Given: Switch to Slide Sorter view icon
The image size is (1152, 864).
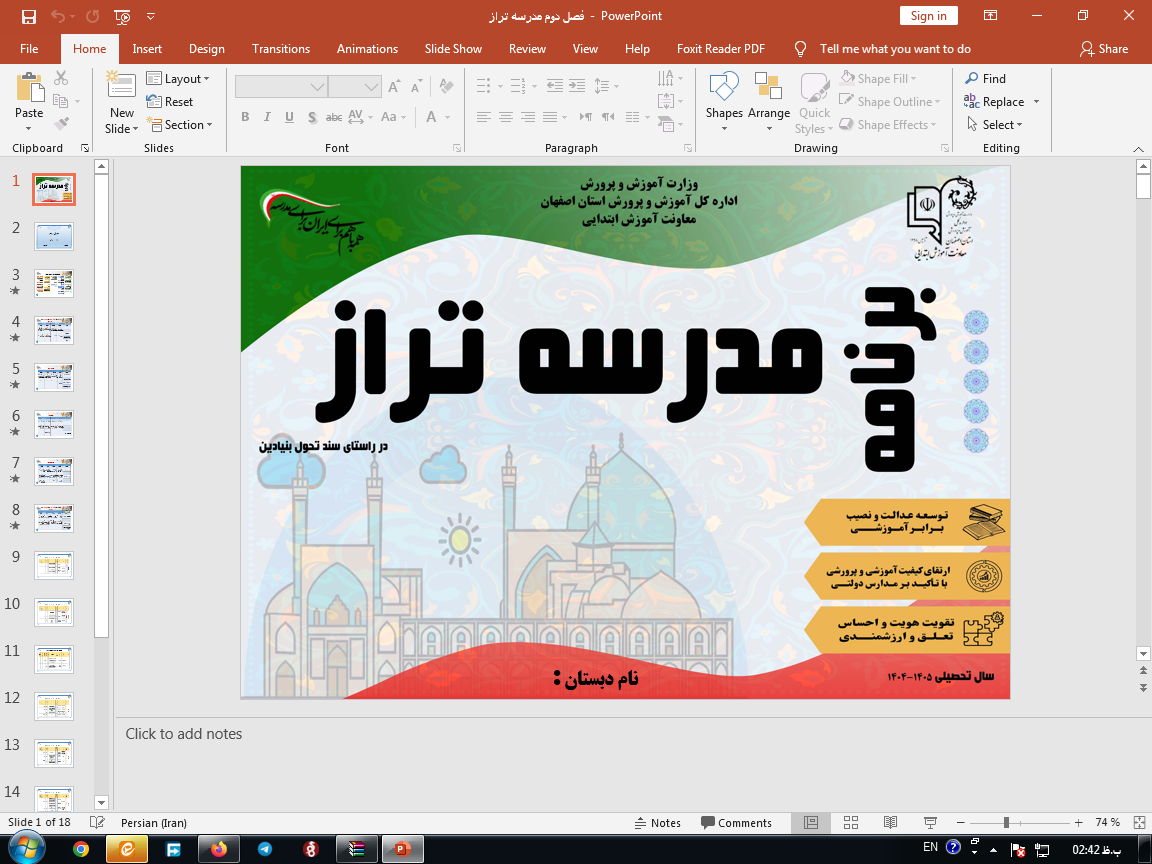Looking at the screenshot, I should 850,823.
